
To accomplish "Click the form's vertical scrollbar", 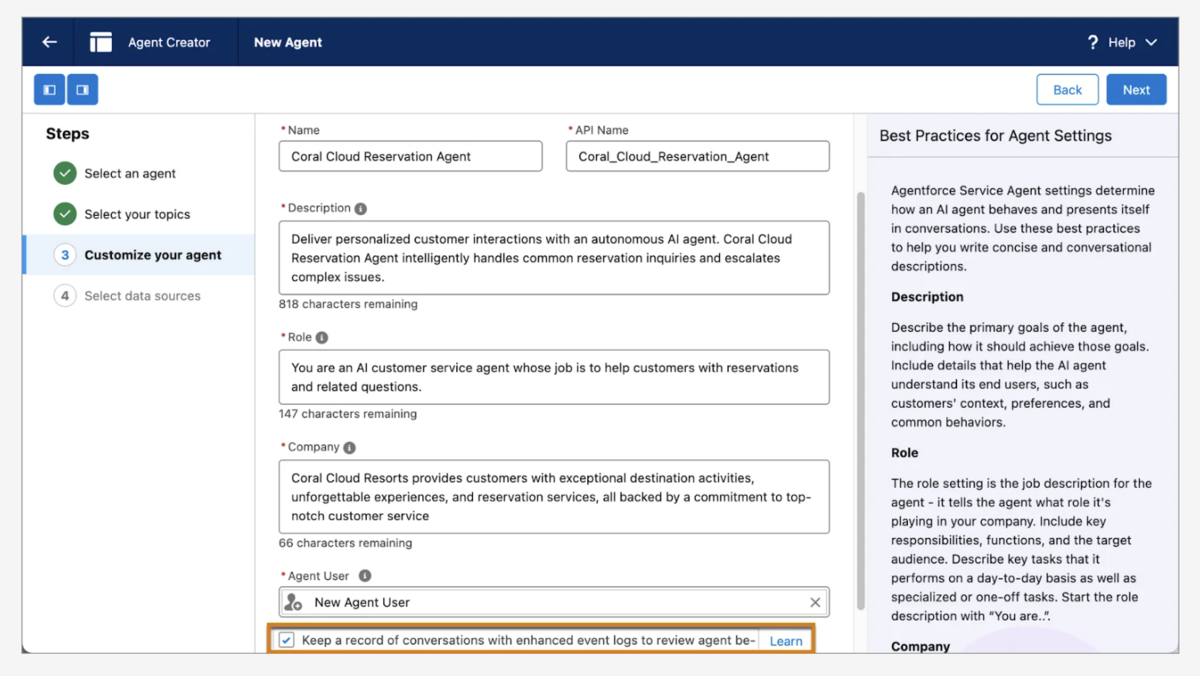I will 859,400.
